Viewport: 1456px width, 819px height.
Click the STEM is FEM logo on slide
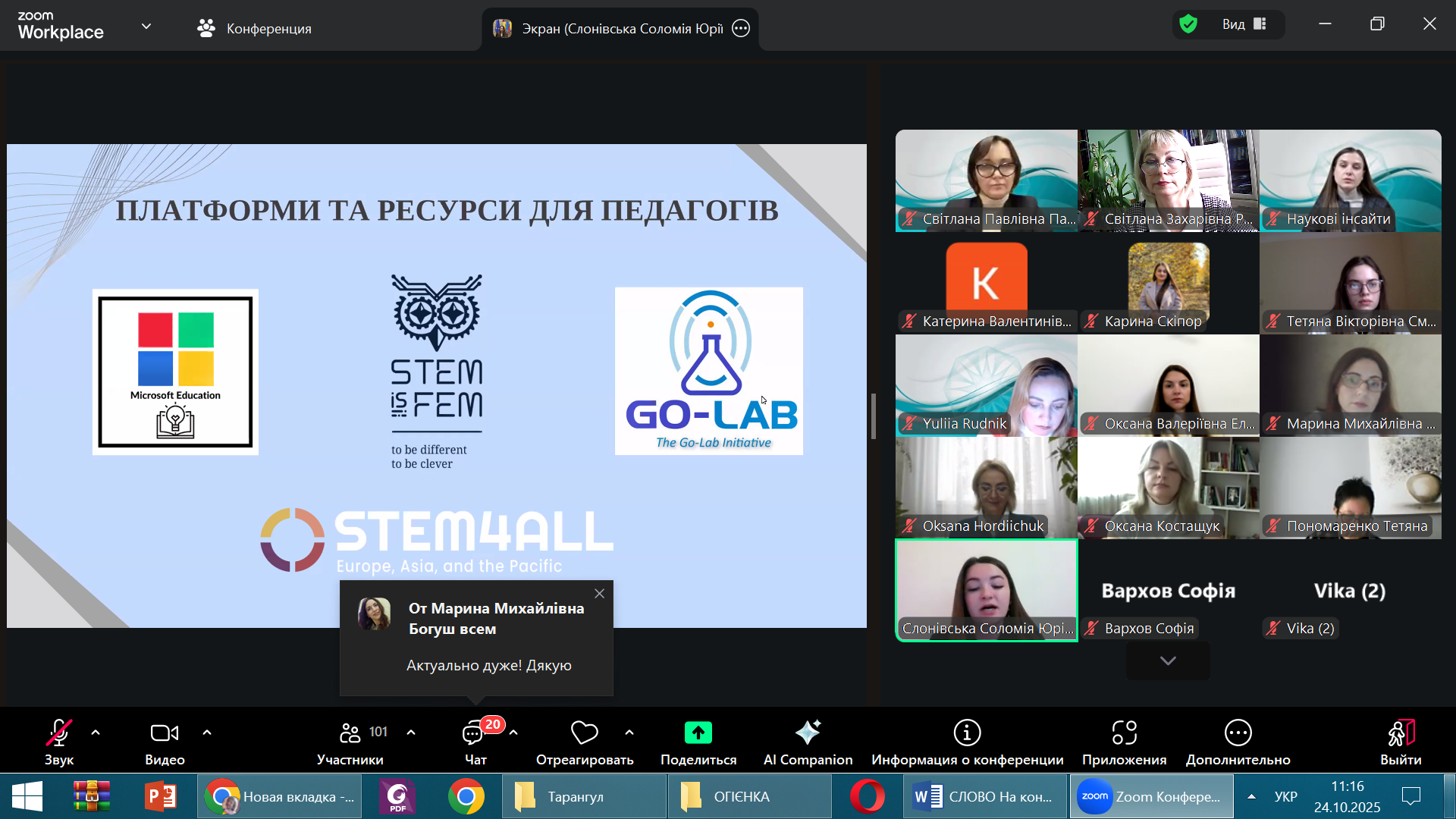click(x=436, y=372)
